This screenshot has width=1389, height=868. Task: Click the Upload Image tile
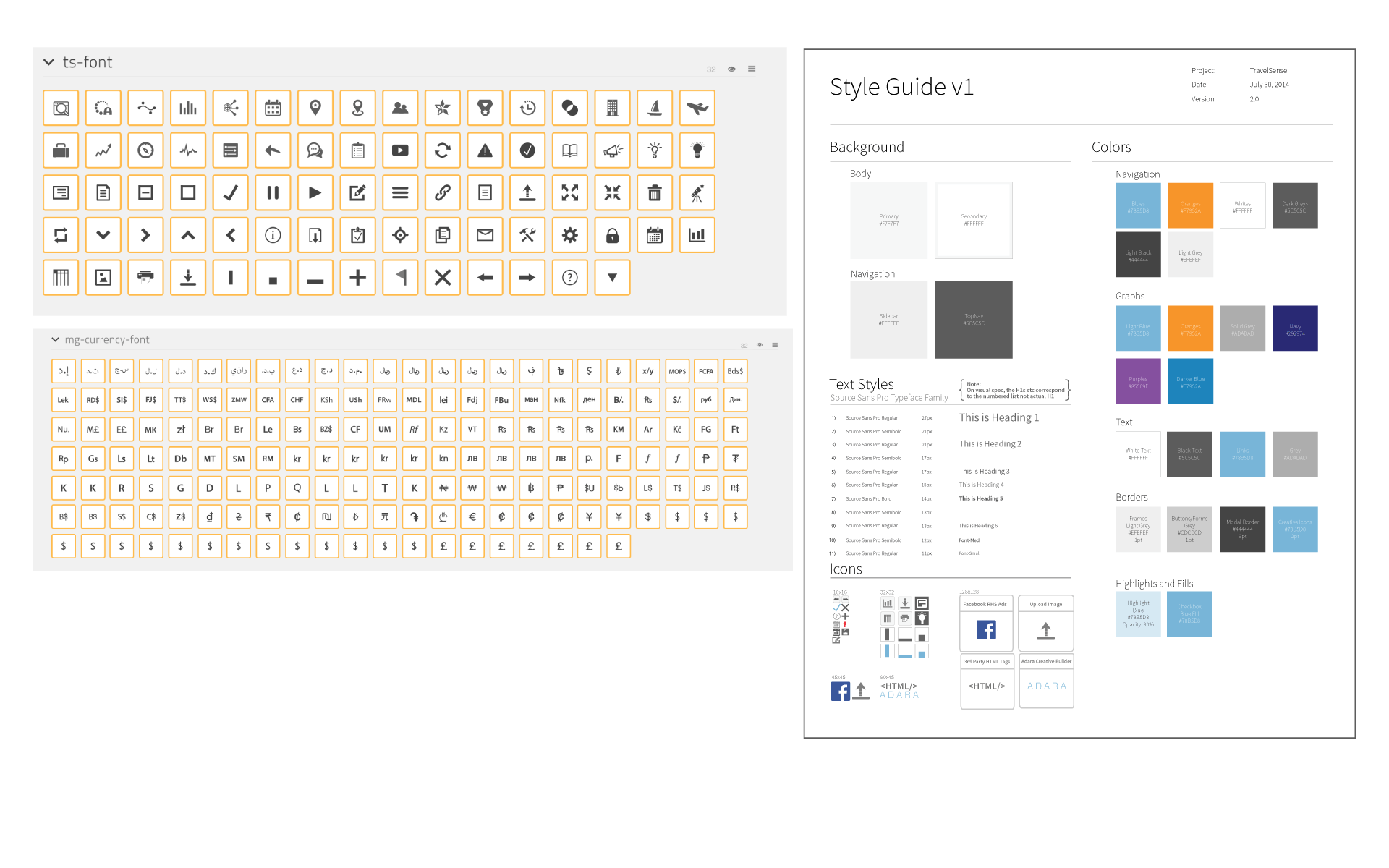click(1046, 624)
